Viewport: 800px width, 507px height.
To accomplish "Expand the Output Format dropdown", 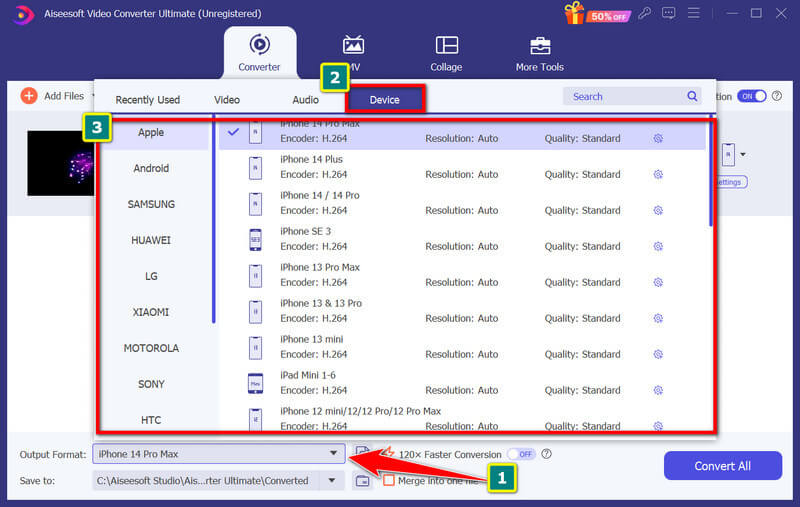I will pos(333,454).
